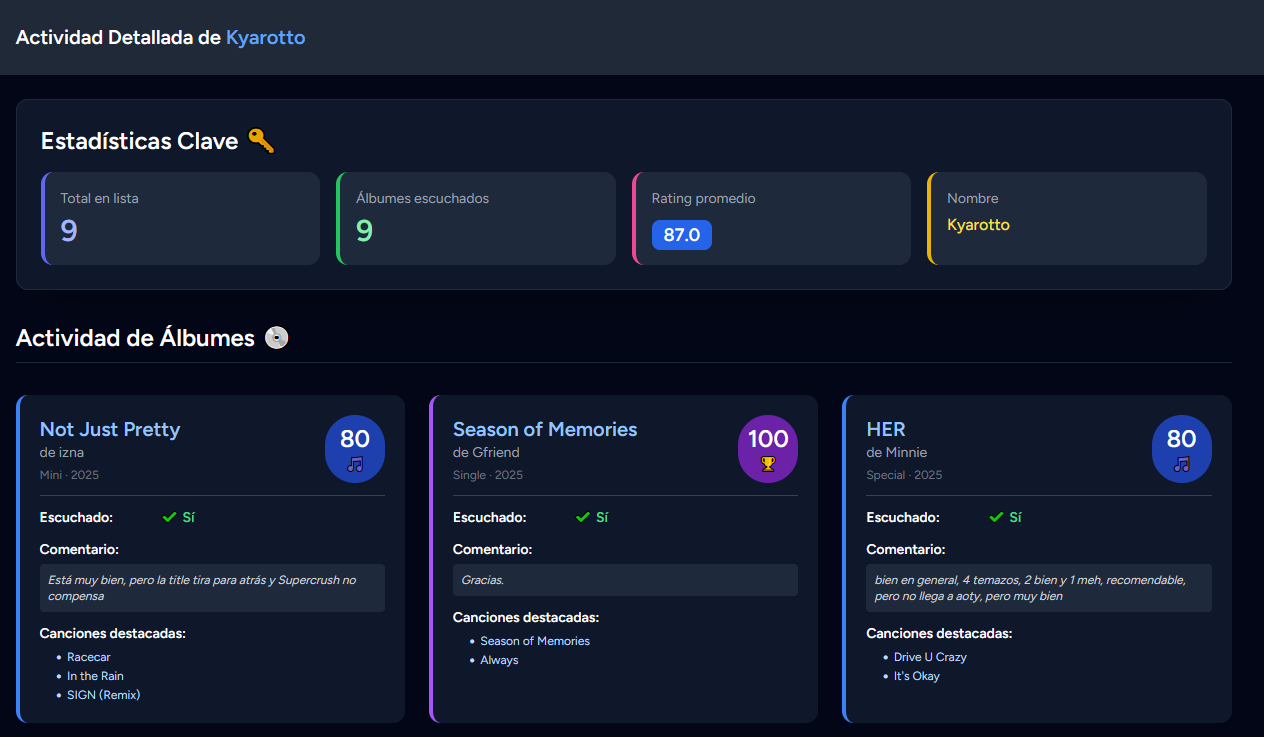Click the Drive U Crazy highlighted song
Screen dimensions: 1264x737
(x=930, y=657)
